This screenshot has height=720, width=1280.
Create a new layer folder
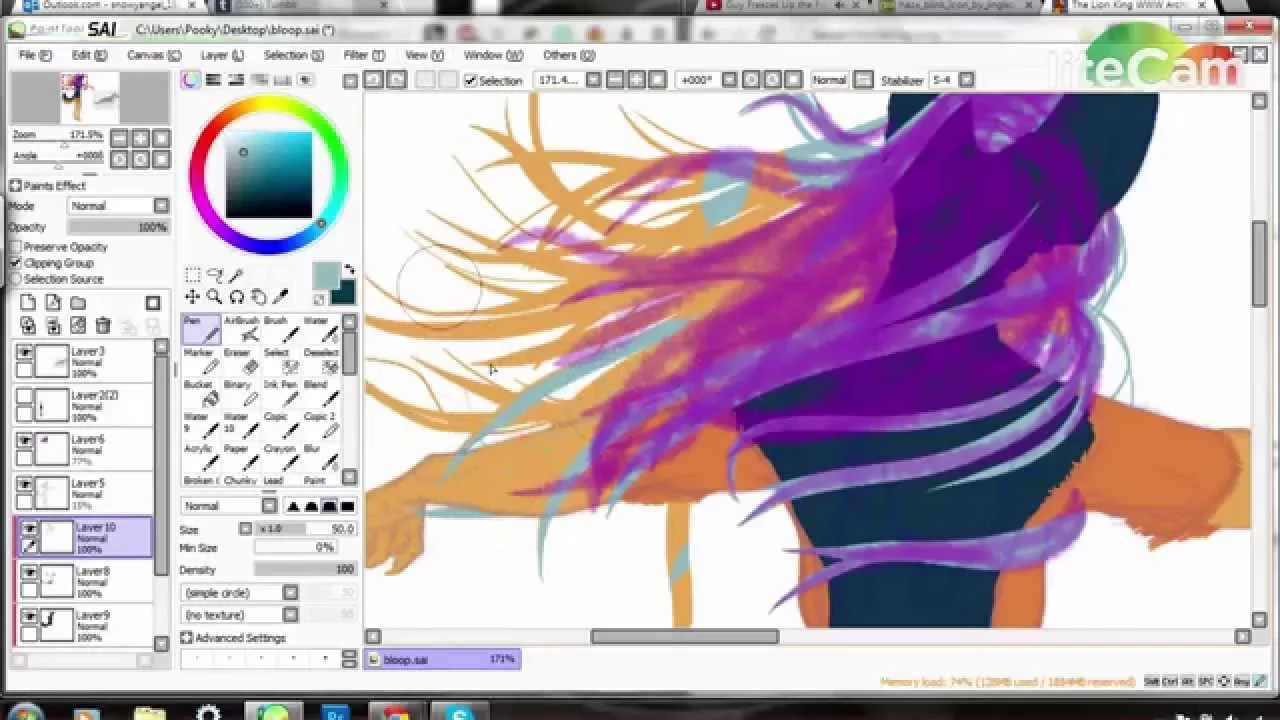pyautogui.click(x=78, y=303)
